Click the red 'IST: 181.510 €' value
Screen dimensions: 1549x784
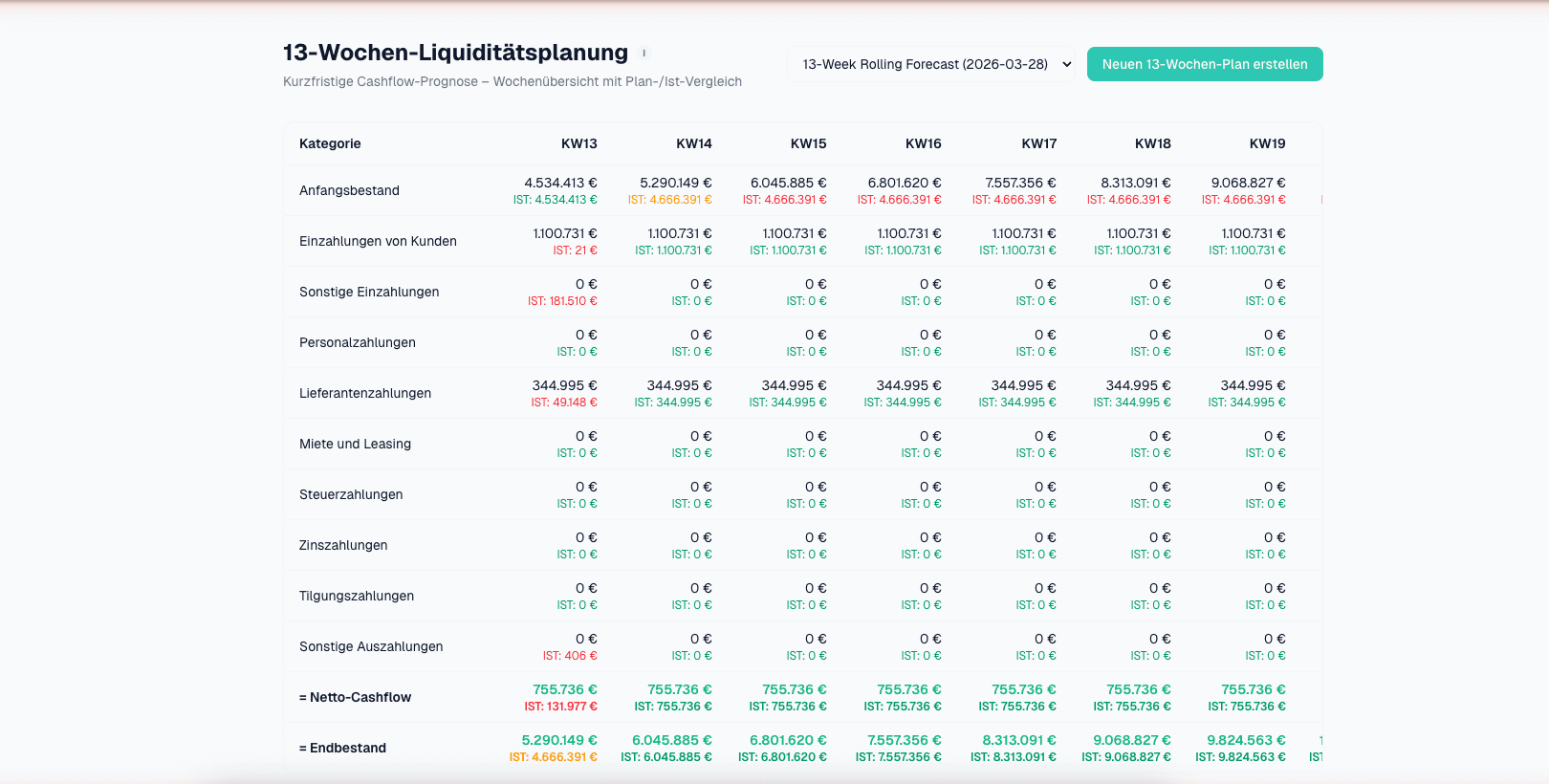[562, 301]
